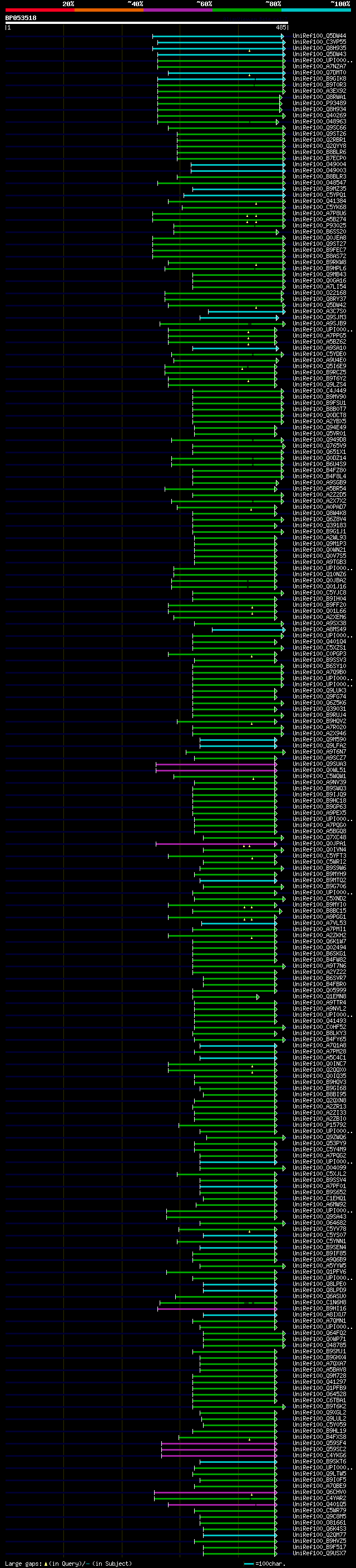Open the UniRef100_A3EX92 entry
Screen dimensions: 356x1568
pos(319,91)
